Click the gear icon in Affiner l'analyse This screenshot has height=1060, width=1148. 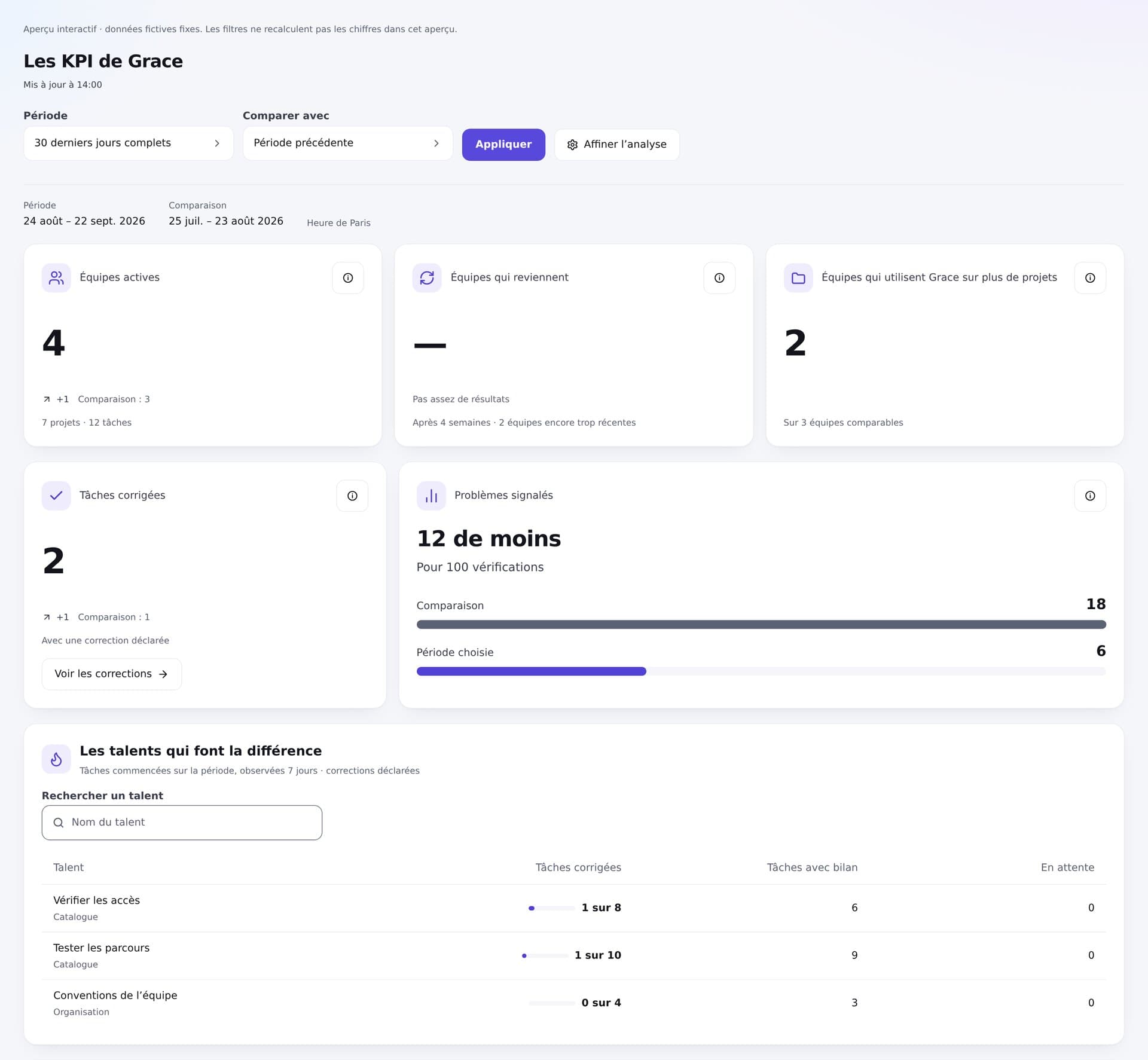point(572,145)
